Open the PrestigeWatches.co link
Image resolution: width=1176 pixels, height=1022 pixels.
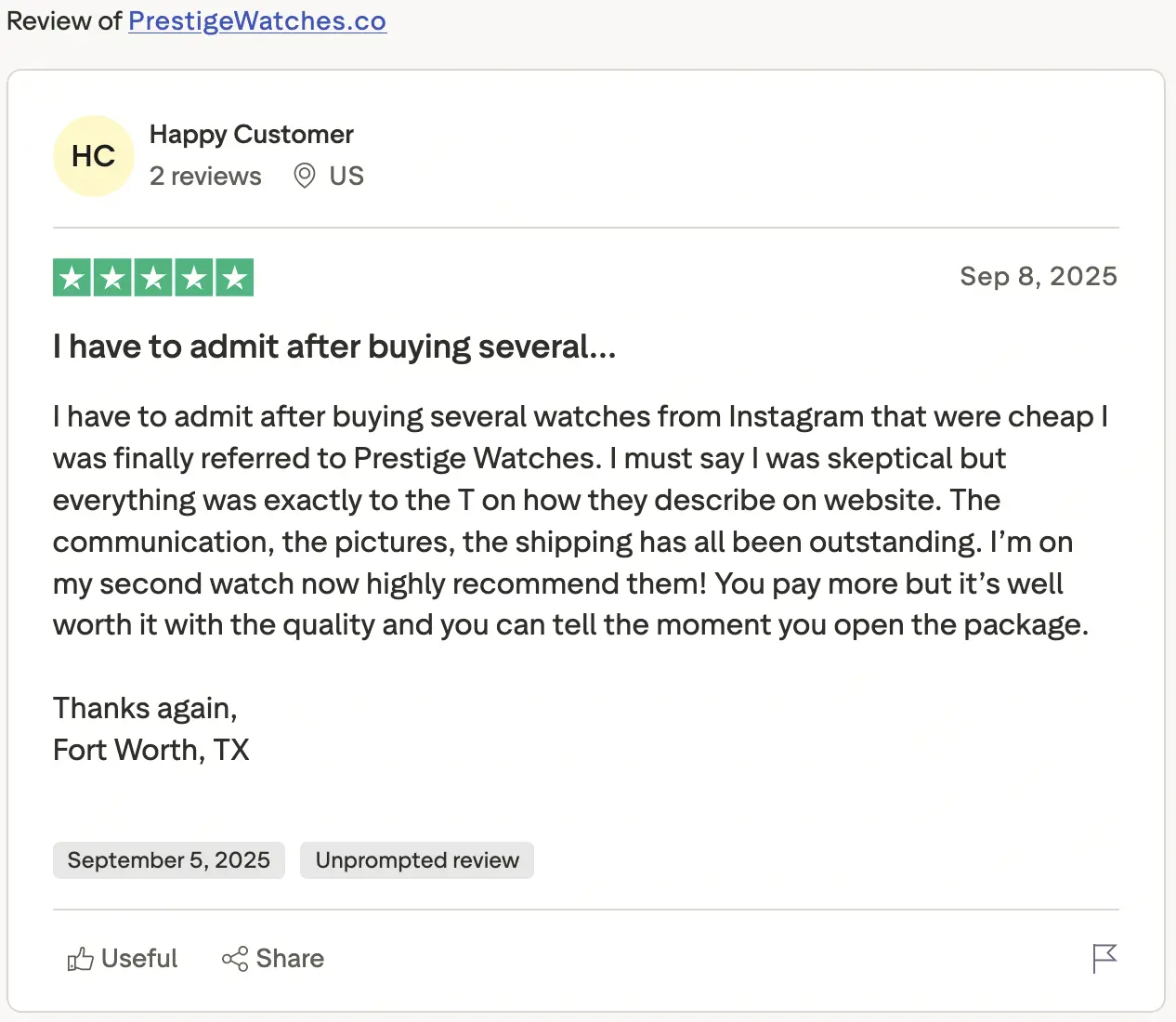click(x=256, y=21)
